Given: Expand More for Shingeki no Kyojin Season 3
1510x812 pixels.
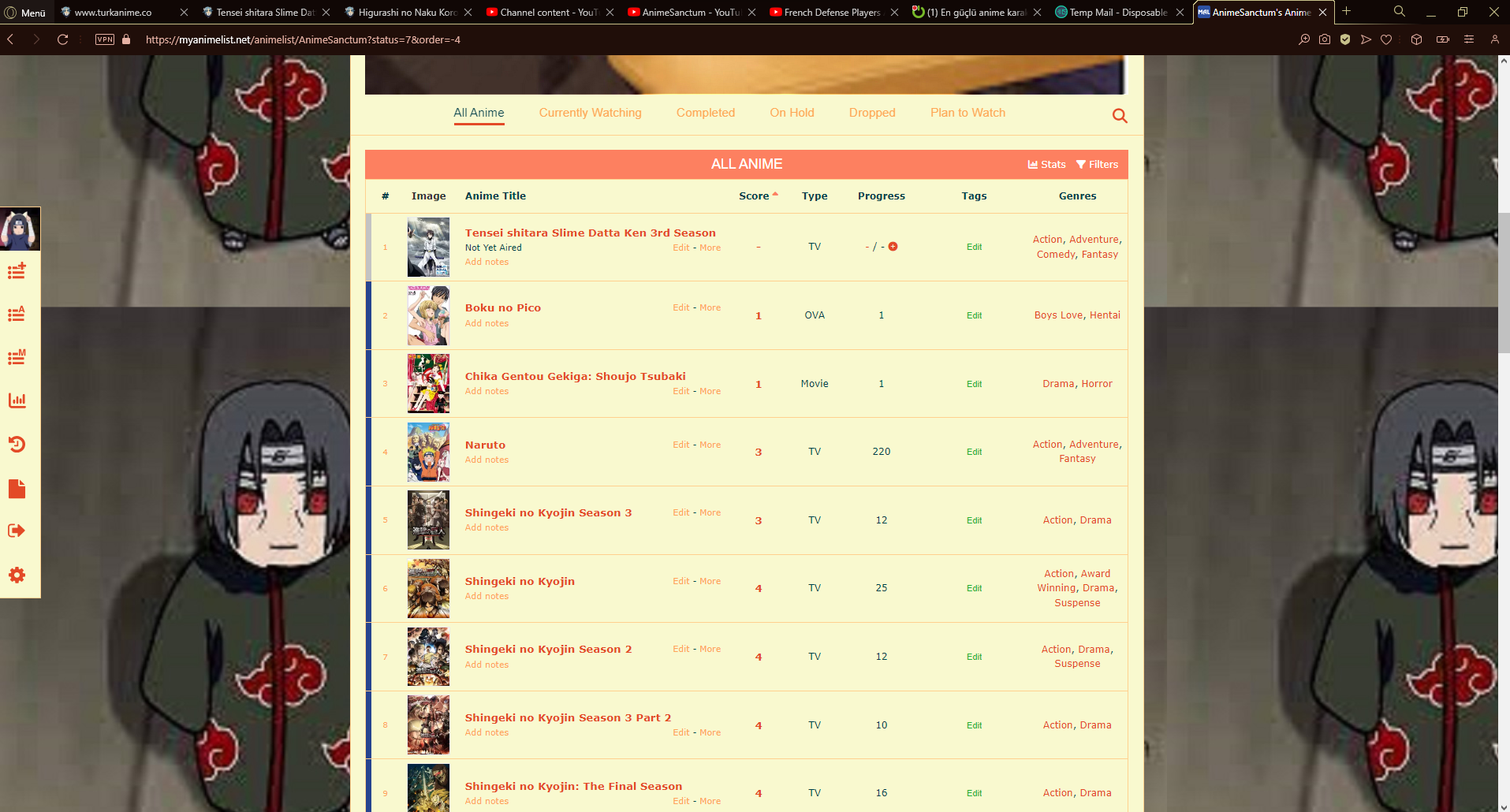Looking at the screenshot, I should coord(710,512).
